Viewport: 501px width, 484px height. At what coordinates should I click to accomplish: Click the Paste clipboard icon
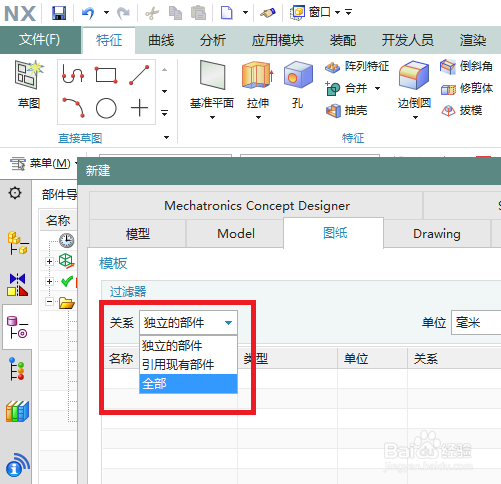[x=198, y=13]
